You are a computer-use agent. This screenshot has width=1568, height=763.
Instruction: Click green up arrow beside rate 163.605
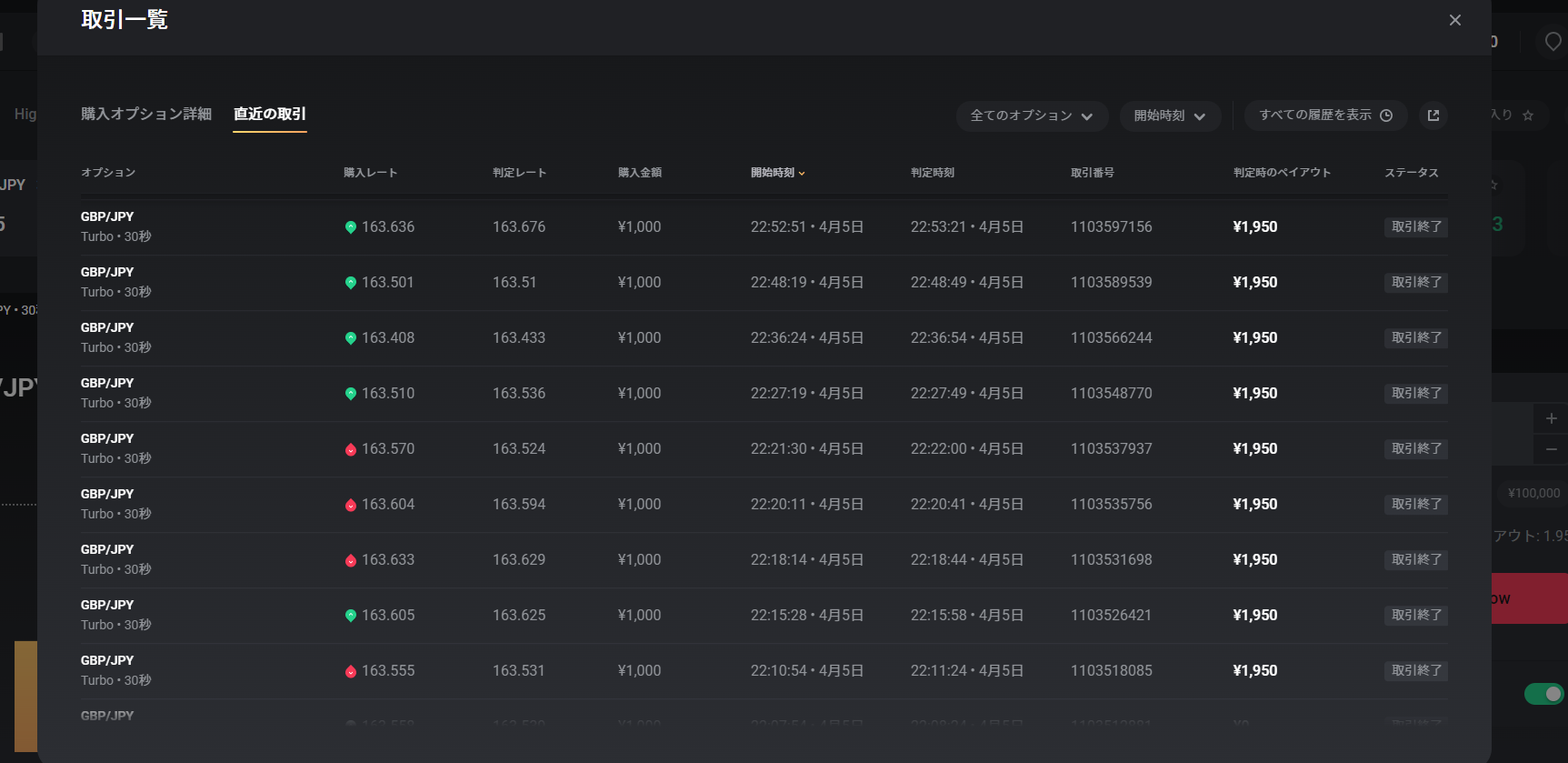351,616
